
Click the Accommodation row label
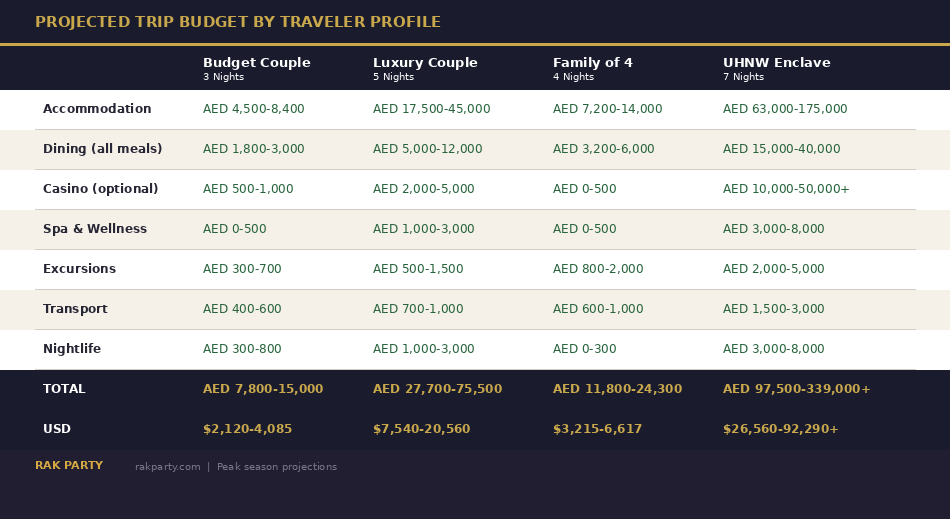point(97,109)
